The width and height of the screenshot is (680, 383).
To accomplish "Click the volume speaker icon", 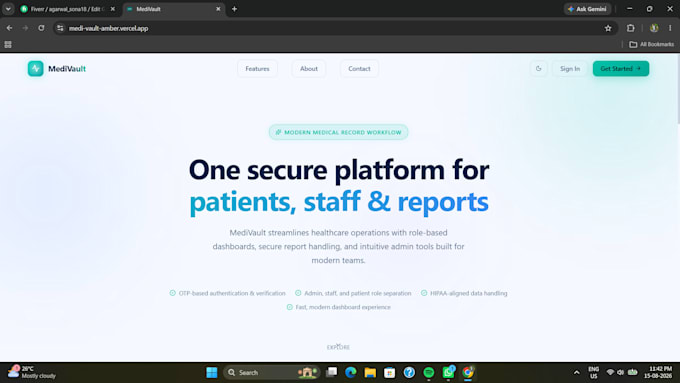I will pyautogui.click(x=621, y=372).
